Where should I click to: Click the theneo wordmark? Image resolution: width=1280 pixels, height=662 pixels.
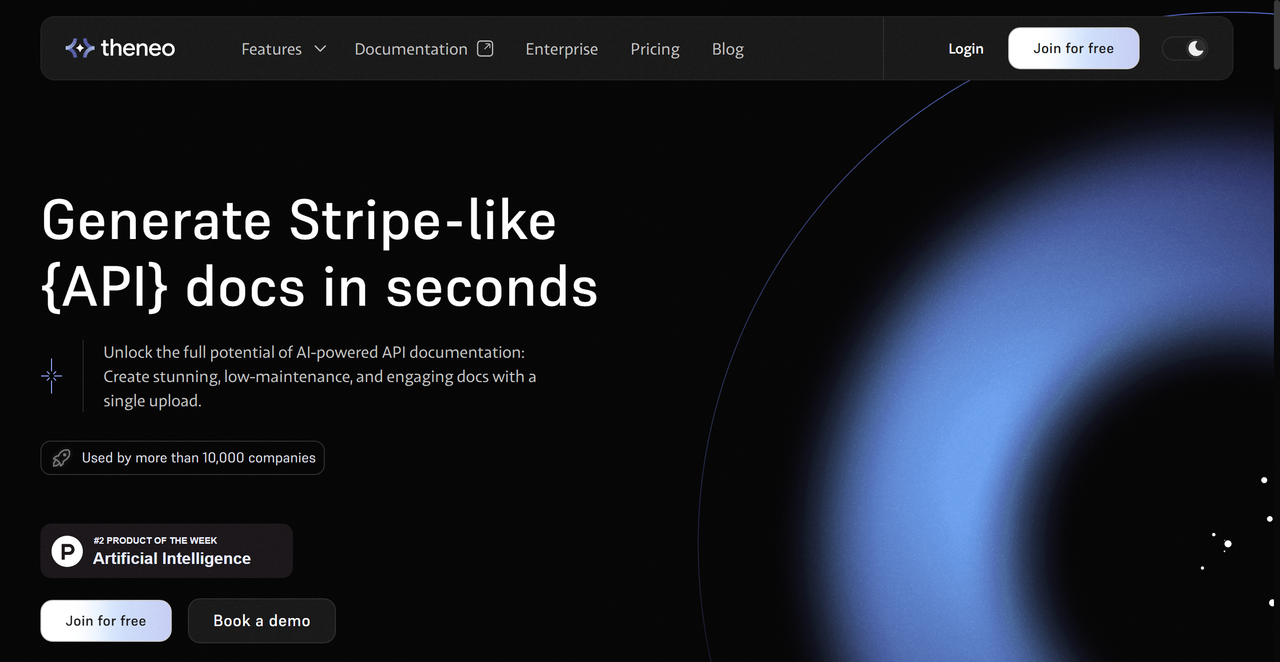(138, 48)
